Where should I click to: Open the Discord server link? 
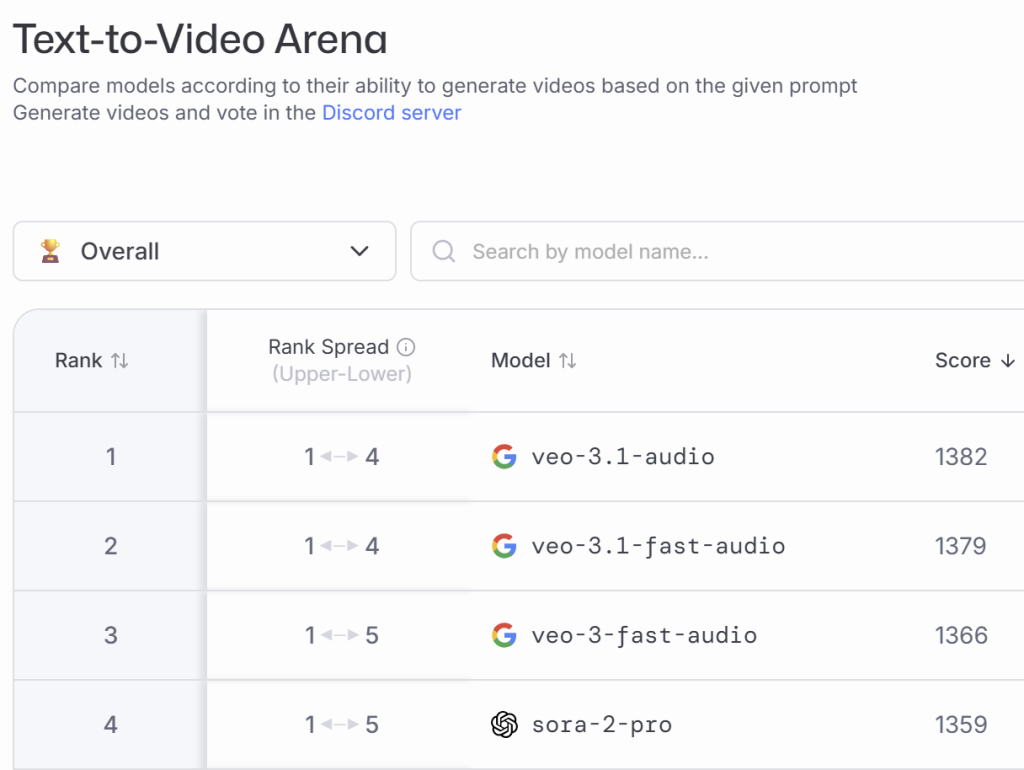(x=391, y=113)
